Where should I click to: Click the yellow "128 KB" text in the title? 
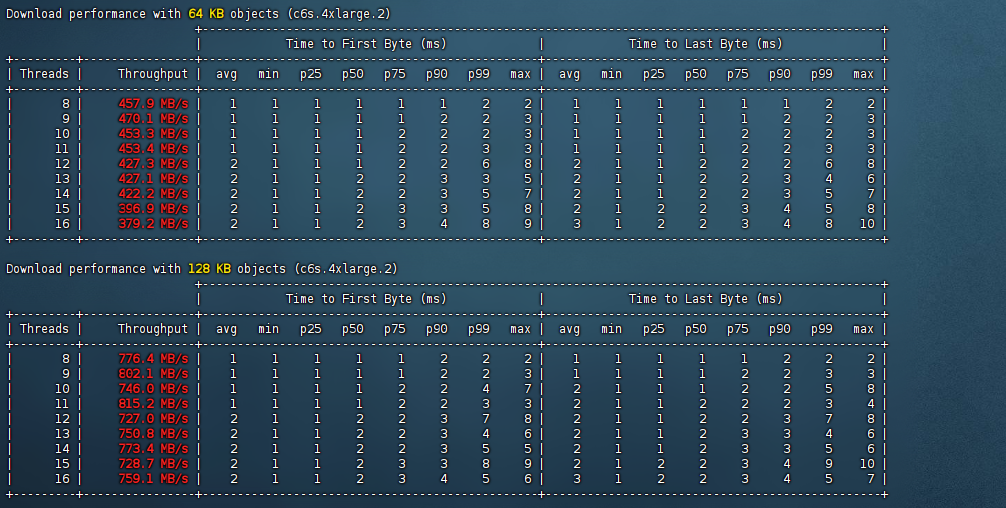(209, 269)
